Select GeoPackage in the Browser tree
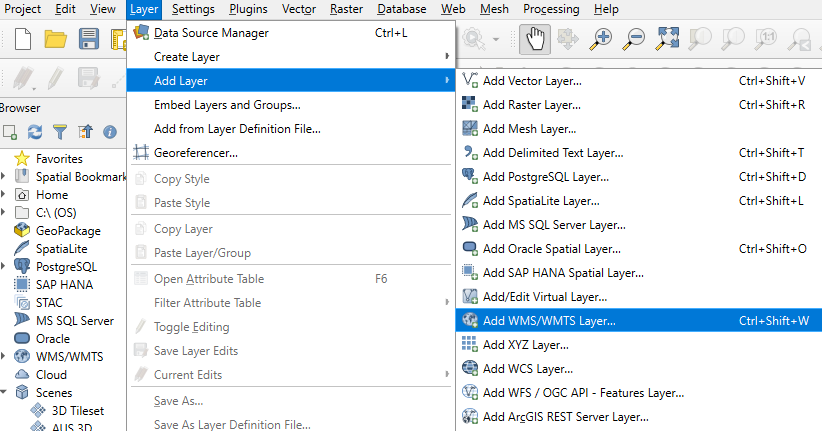This screenshot has height=431, width=822. click(x=68, y=231)
